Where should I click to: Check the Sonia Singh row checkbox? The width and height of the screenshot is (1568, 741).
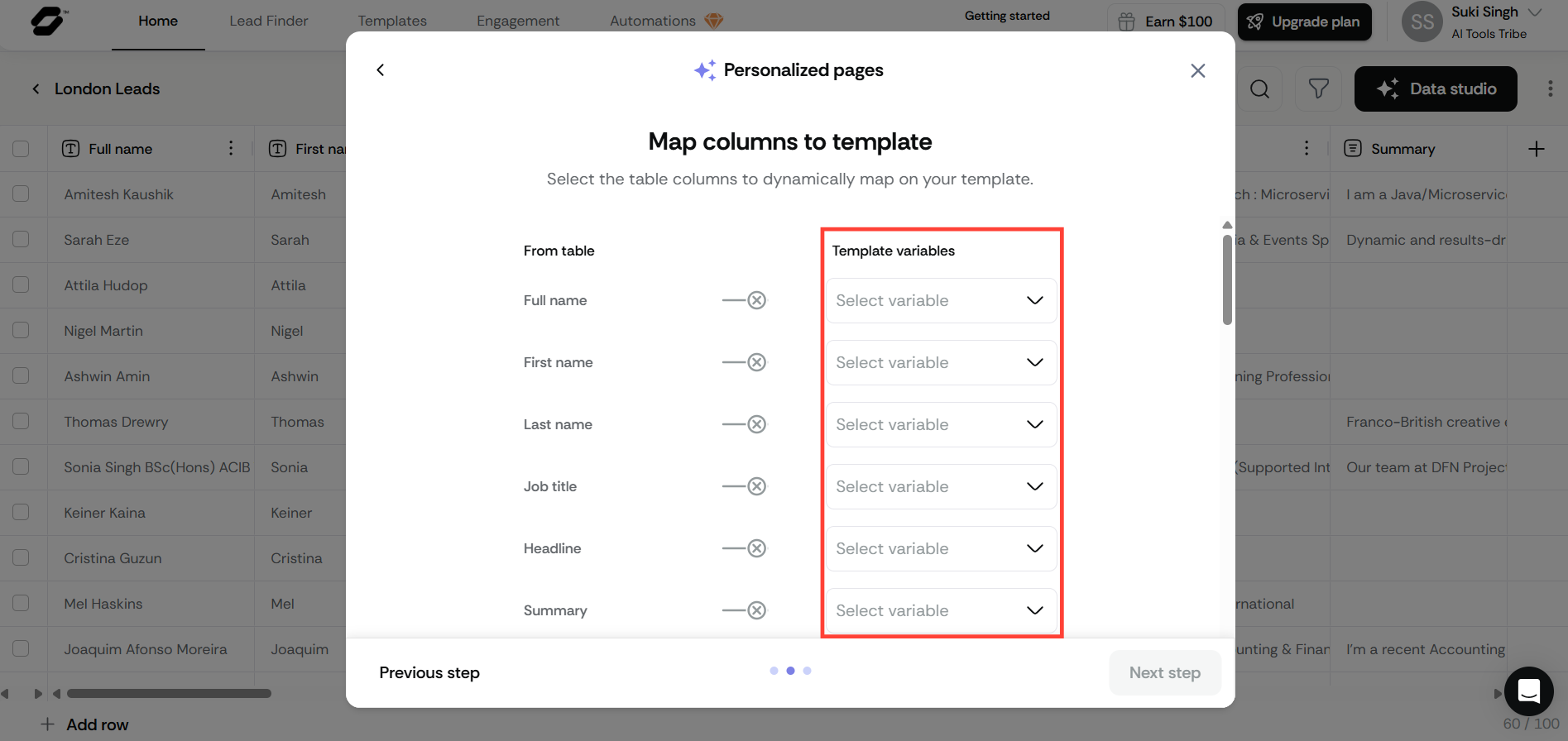21,466
